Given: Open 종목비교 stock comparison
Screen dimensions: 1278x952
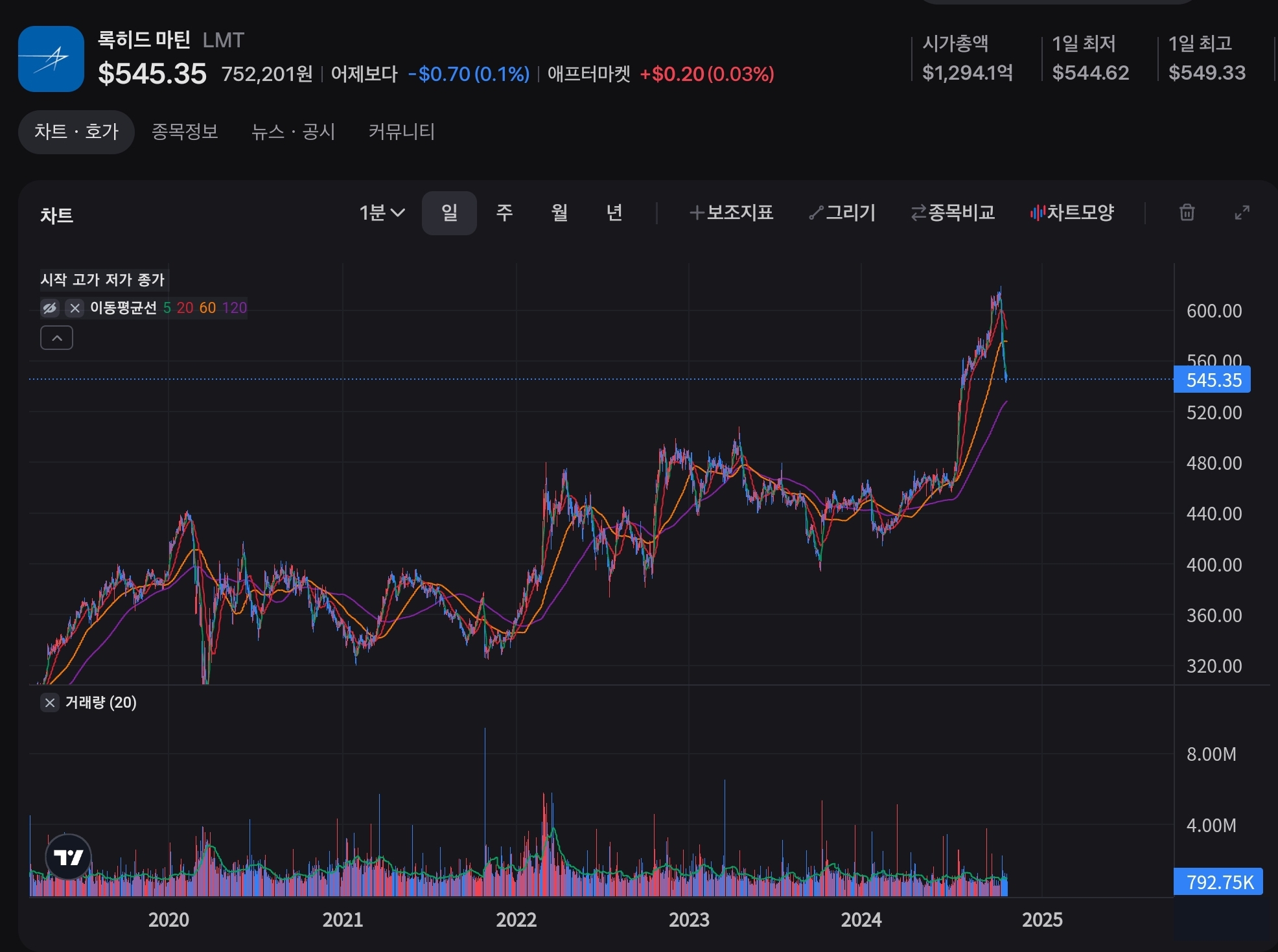Looking at the screenshot, I should pyautogui.click(x=953, y=213).
